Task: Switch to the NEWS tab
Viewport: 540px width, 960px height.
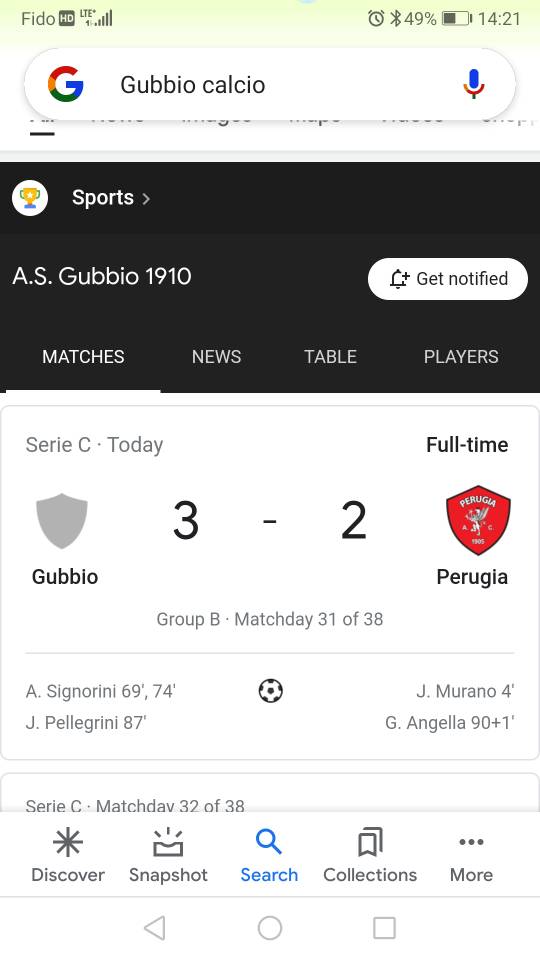Action: pos(216,356)
